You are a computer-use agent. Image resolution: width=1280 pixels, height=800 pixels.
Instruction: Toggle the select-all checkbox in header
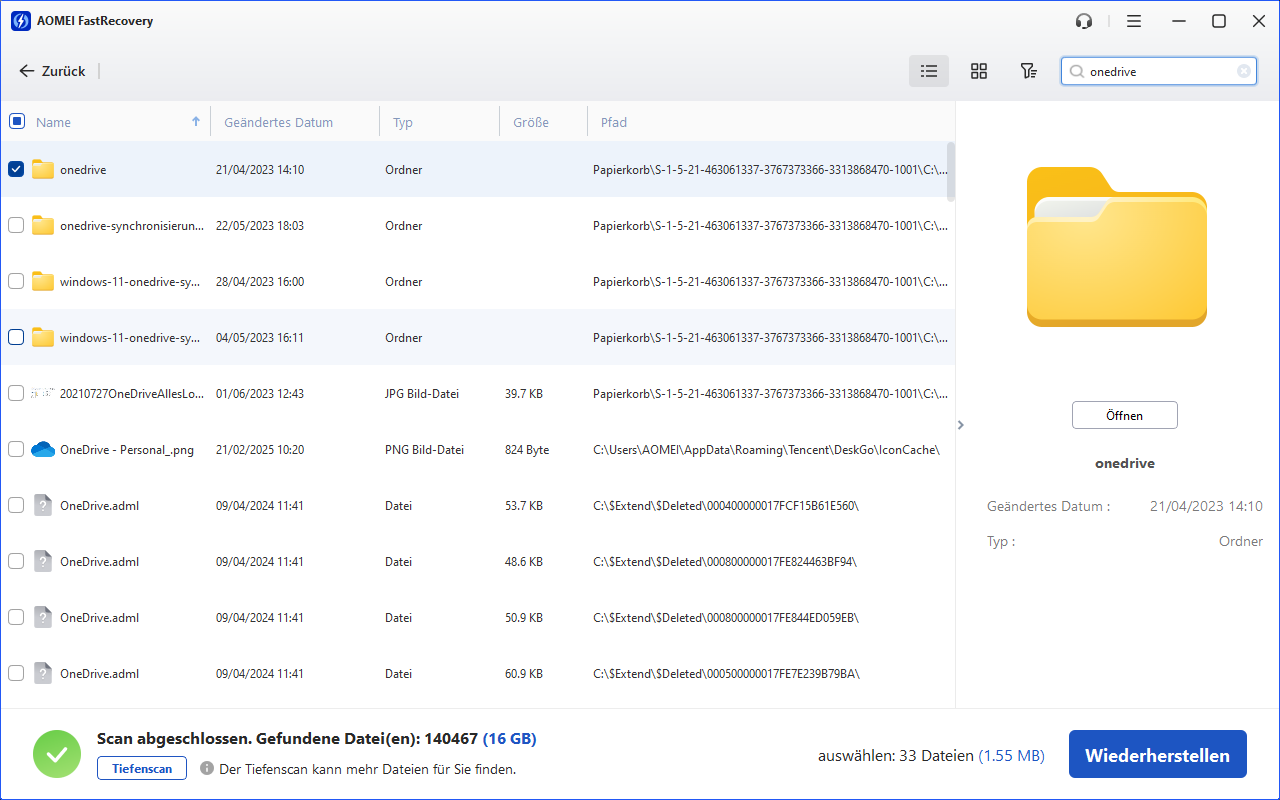coord(17,121)
